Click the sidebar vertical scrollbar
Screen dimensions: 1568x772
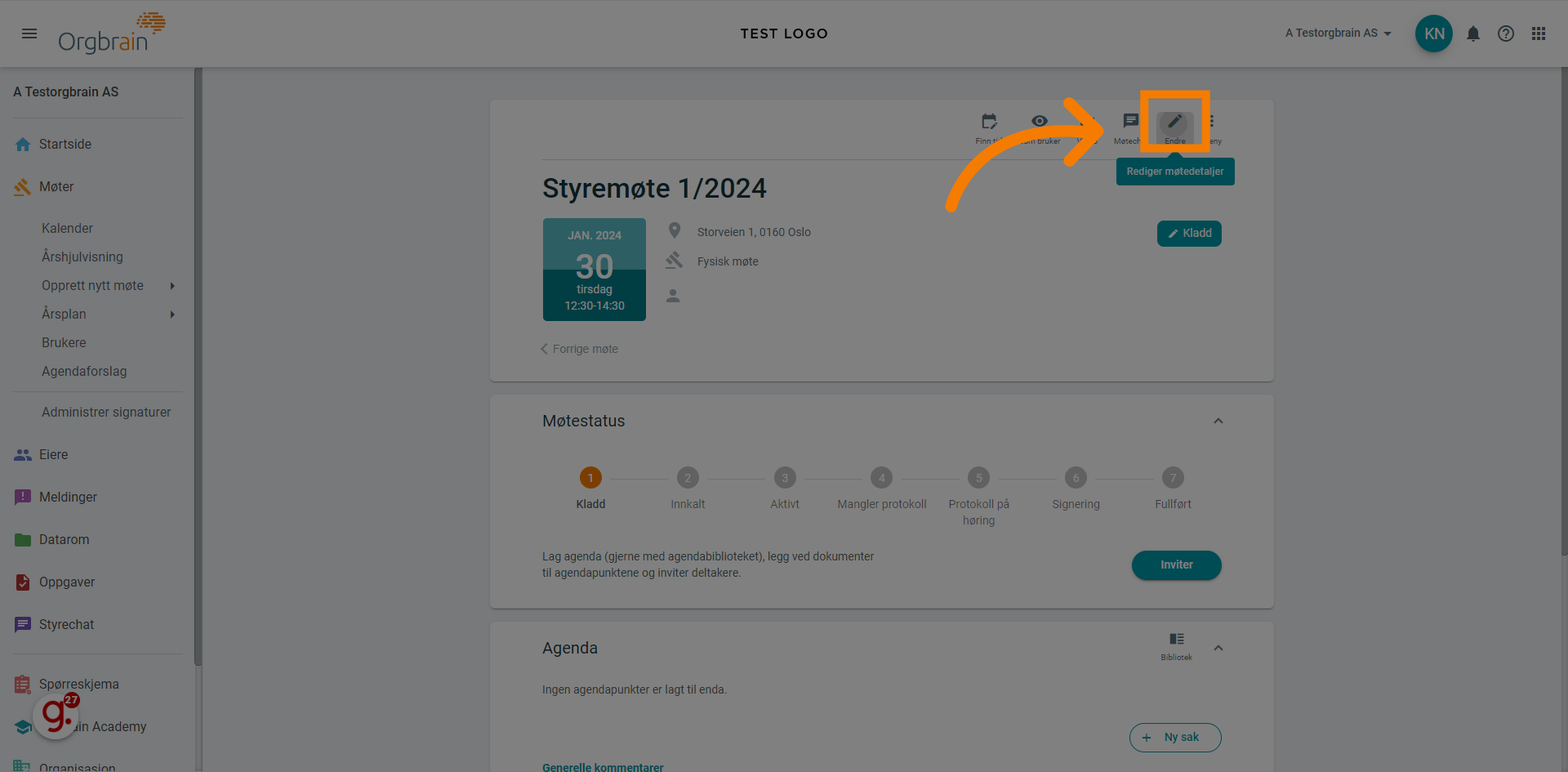click(x=198, y=368)
